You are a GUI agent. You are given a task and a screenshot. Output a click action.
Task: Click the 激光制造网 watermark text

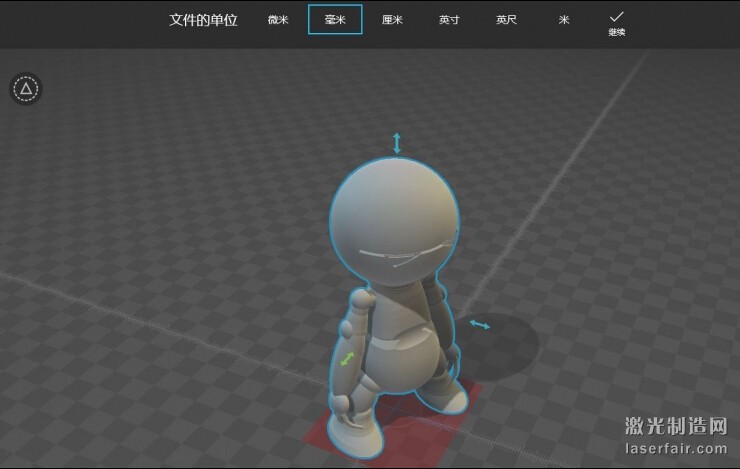coord(676,426)
